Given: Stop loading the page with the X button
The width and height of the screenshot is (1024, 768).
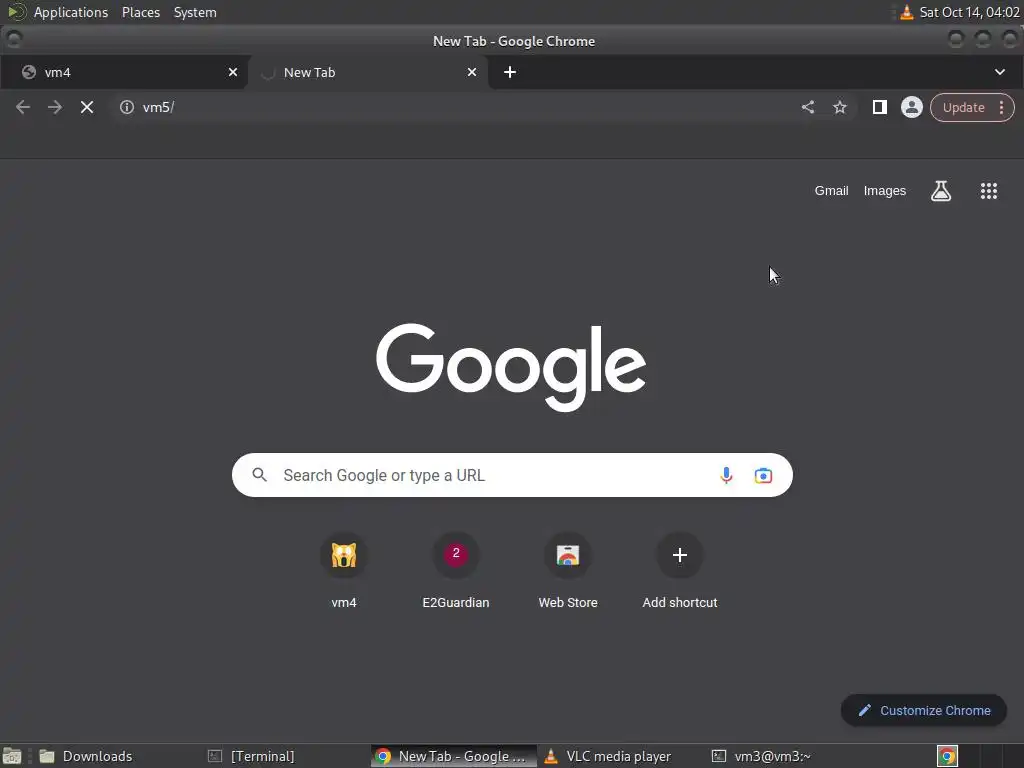Looking at the screenshot, I should (x=87, y=107).
